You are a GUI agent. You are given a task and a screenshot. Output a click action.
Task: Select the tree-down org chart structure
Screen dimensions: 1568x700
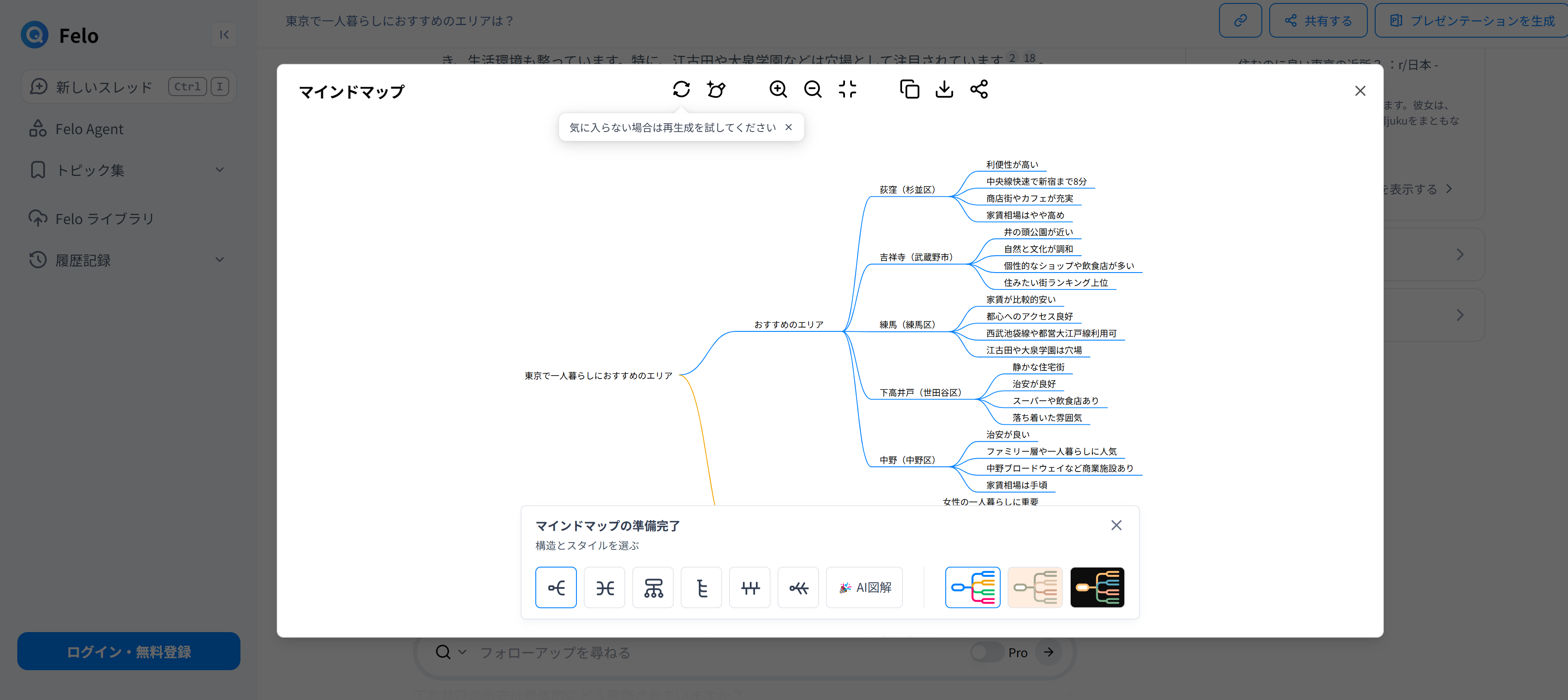point(653,587)
